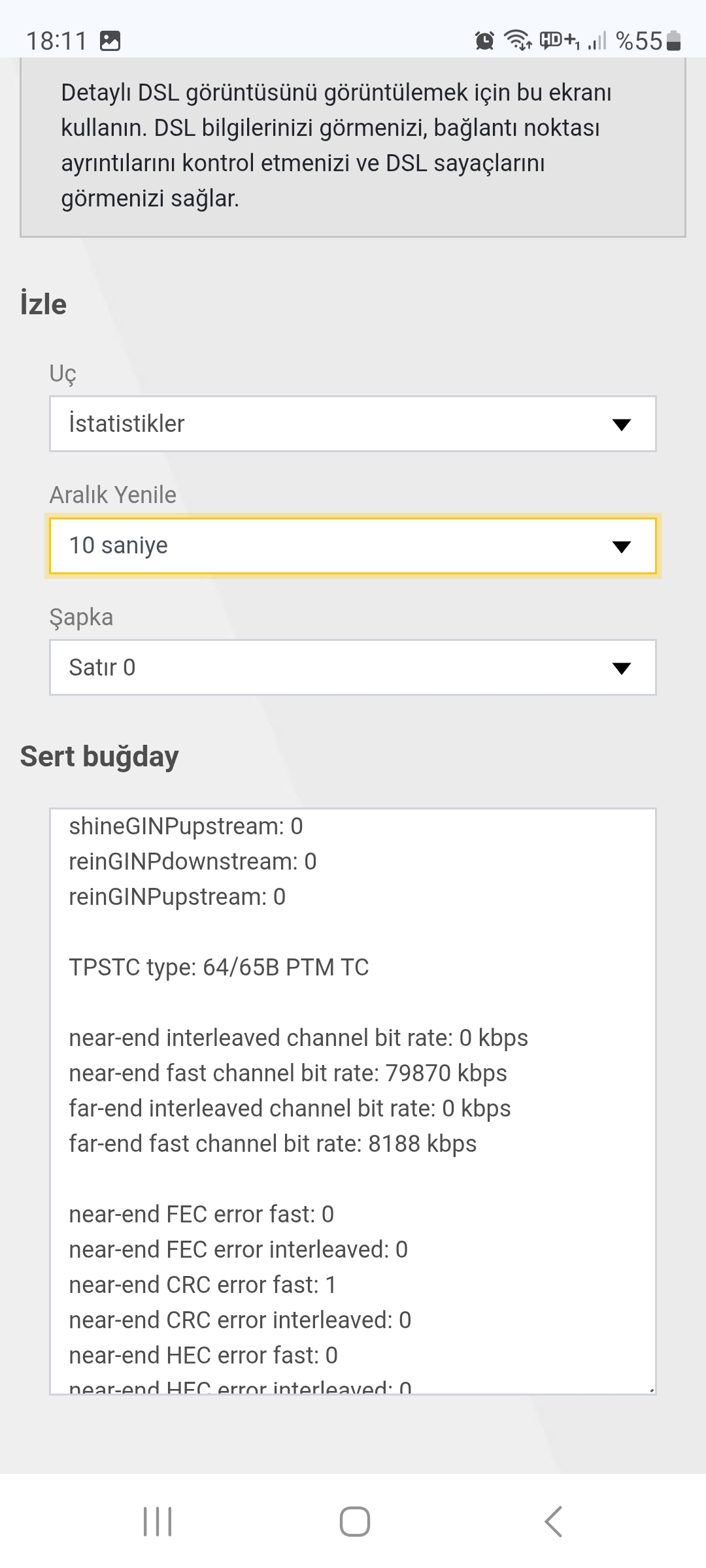Tap the Android home navigation icon
The height and width of the screenshot is (1568, 706).
click(354, 1522)
